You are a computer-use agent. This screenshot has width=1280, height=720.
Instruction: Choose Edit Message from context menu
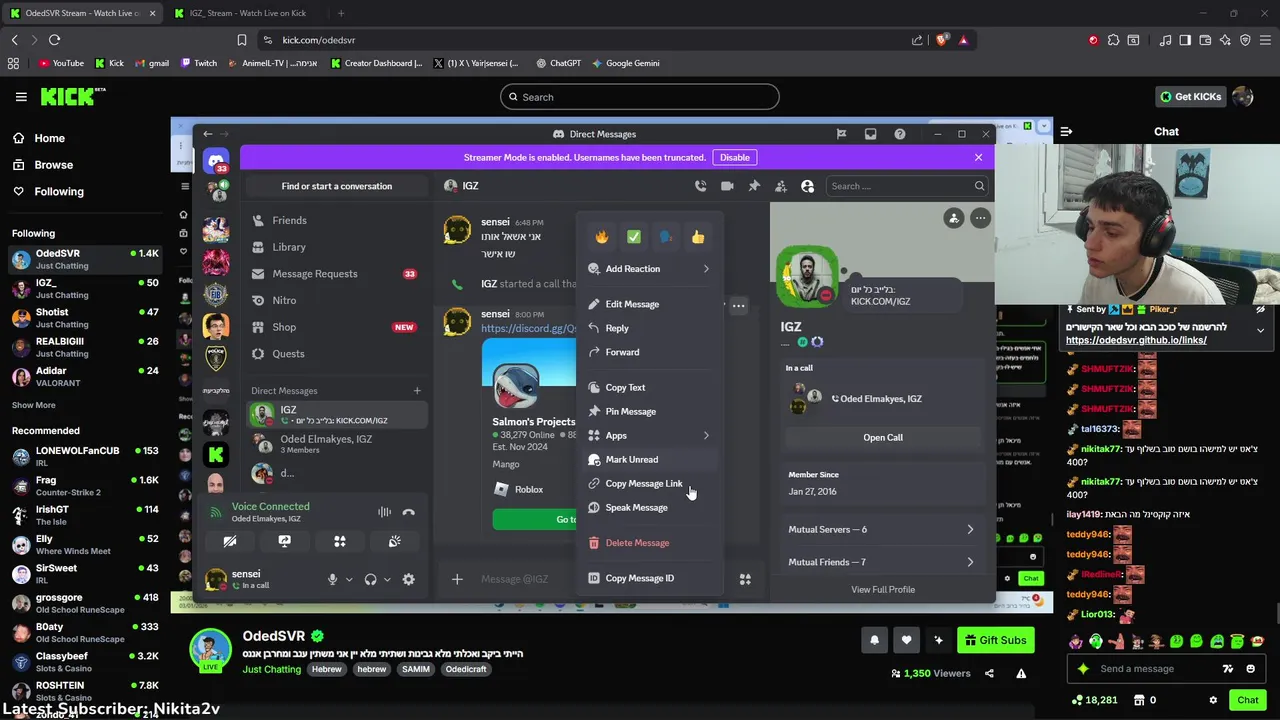point(648,304)
